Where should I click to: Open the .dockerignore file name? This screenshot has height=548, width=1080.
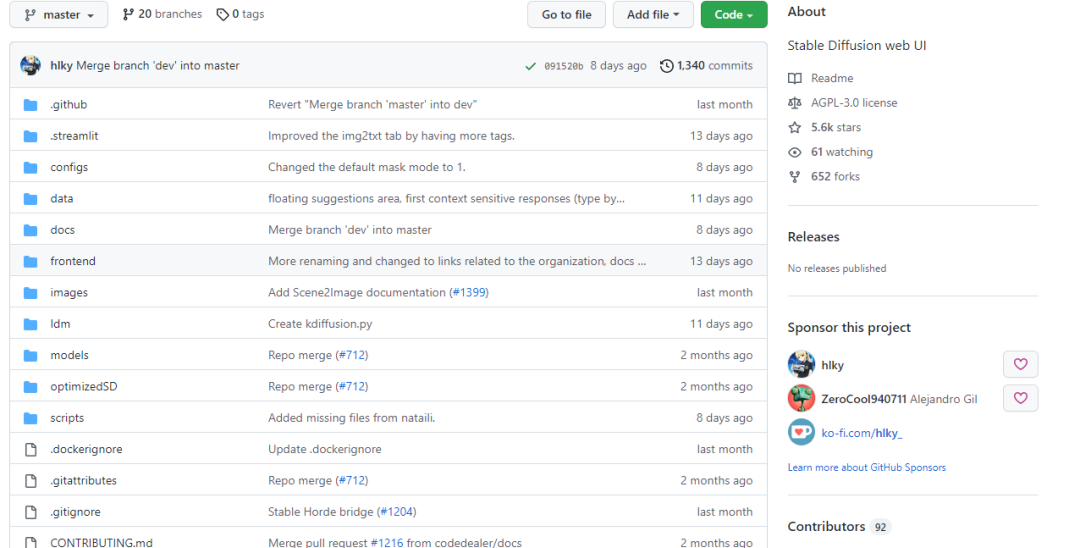coord(86,449)
